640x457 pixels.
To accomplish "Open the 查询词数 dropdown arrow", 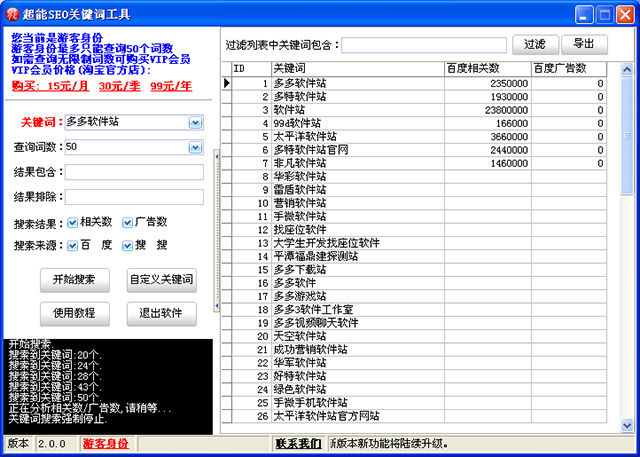I will point(196,147).
